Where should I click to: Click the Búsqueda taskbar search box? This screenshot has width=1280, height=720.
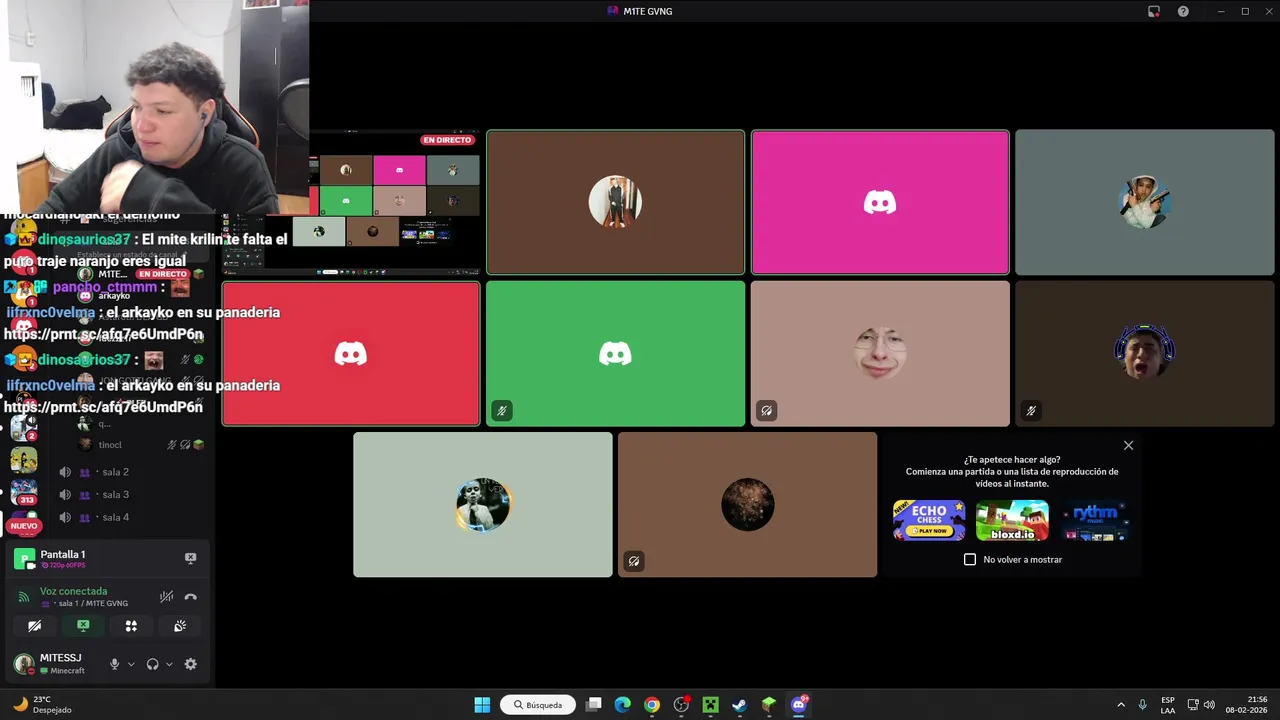(538, 705)
